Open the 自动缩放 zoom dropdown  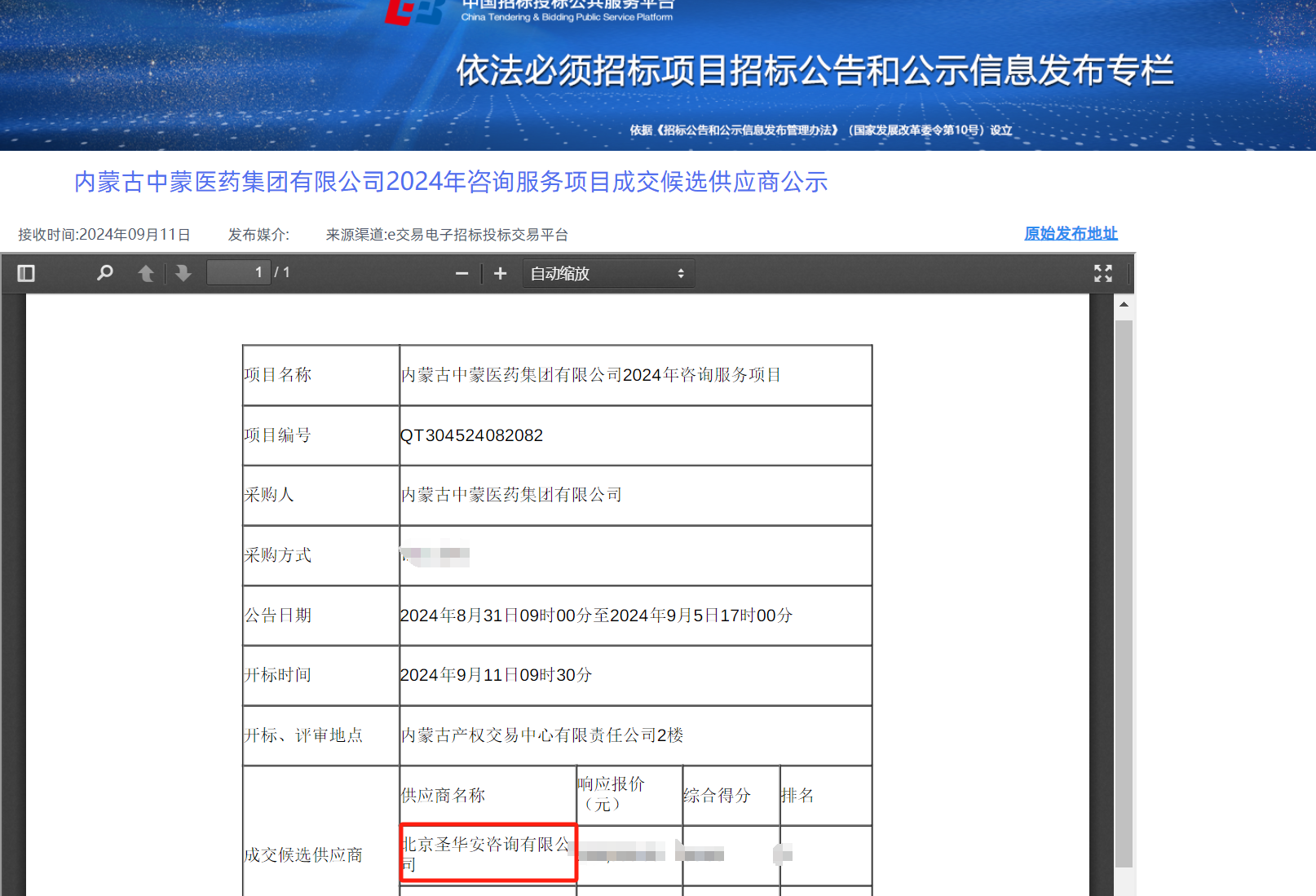(608, 273)
